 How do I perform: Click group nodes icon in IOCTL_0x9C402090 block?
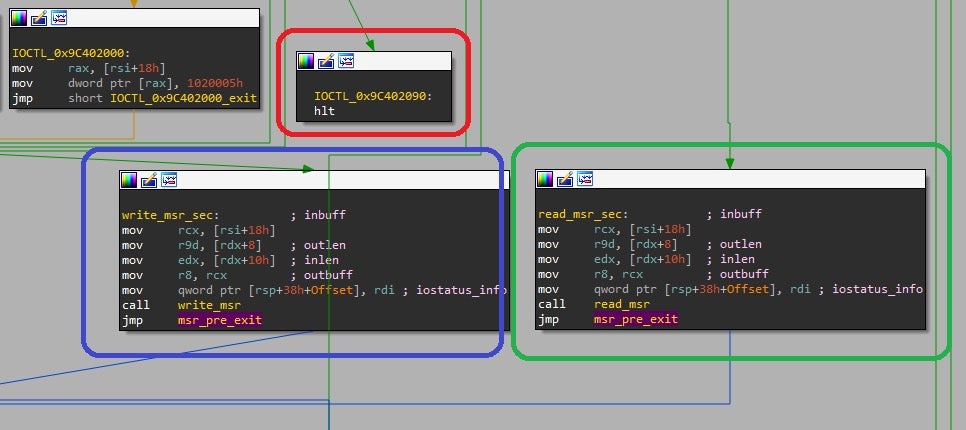tap(346, 61)
